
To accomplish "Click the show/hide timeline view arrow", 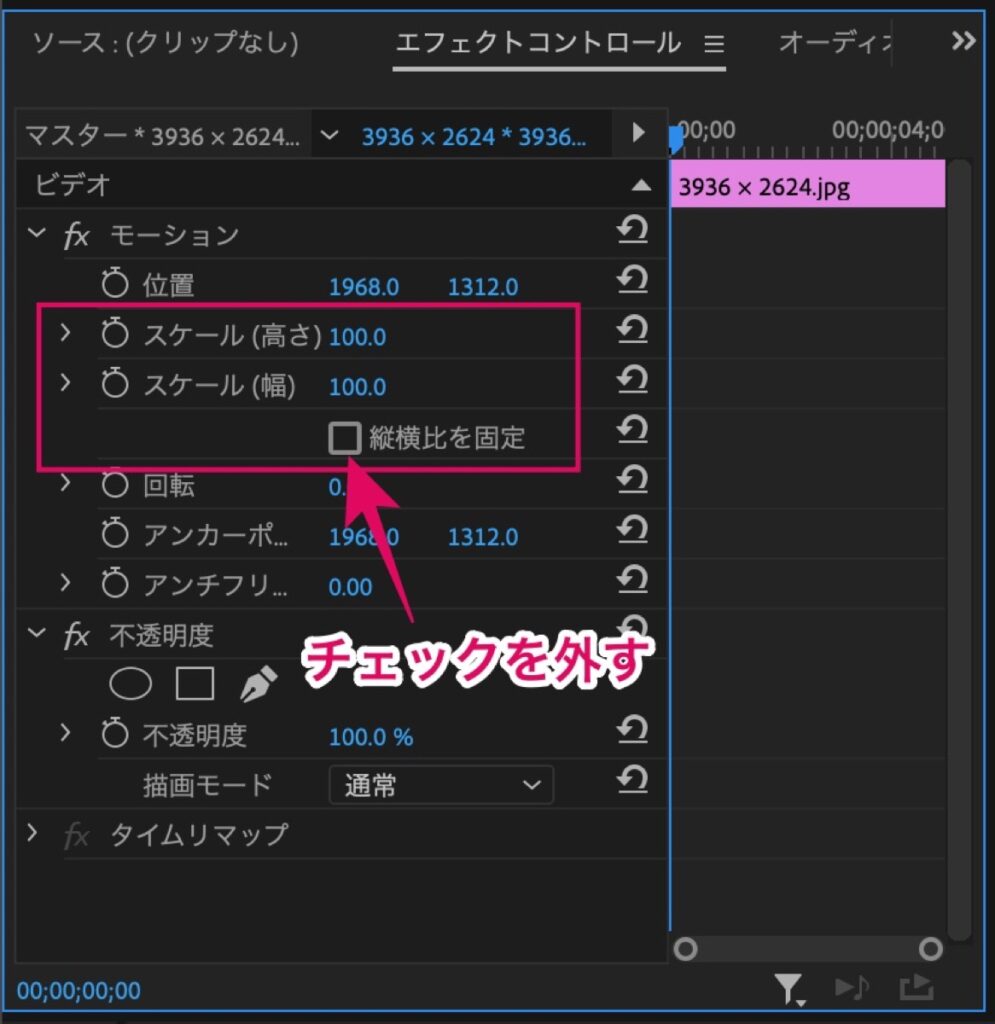I will pyautogui.click(x=639, y=133).
